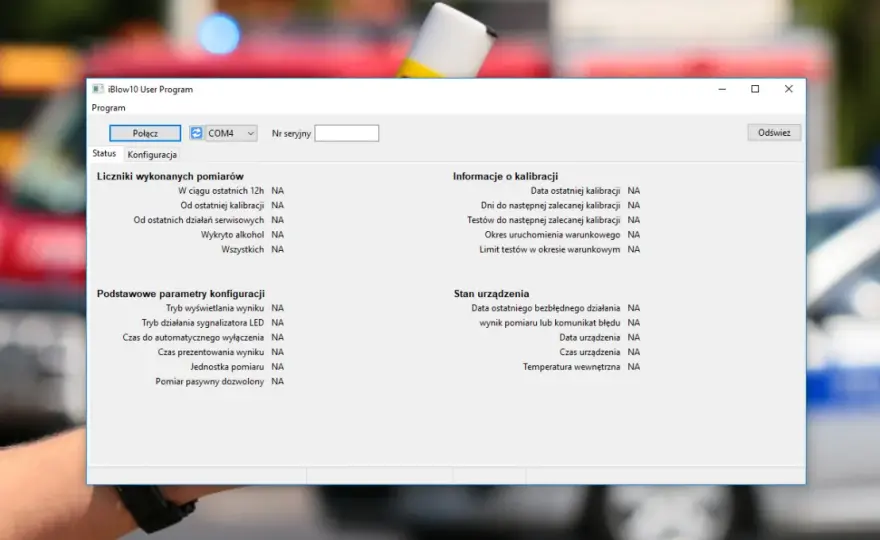
Task: Open the Program menu
Action: click(108, 108)
